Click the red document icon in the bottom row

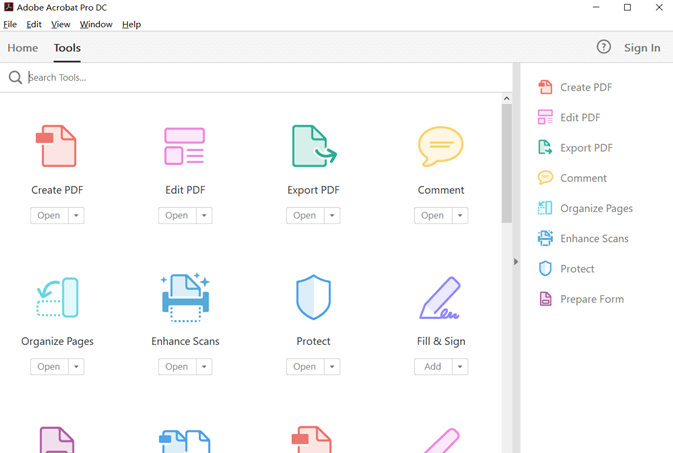click(312, 440)
